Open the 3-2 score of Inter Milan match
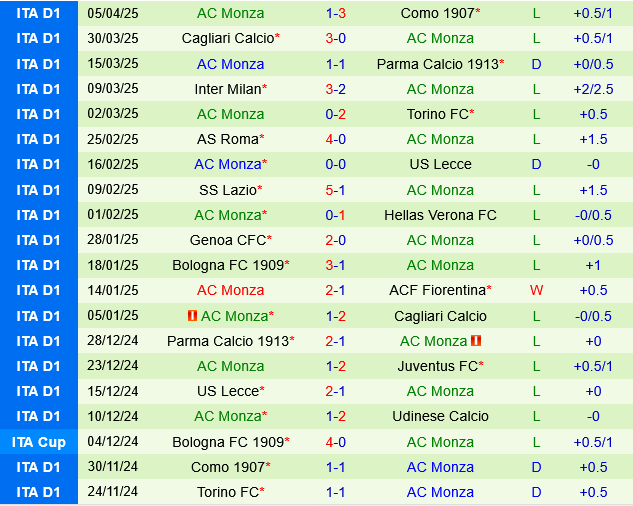Screen dimensions: 633x506 pos(335,89)
